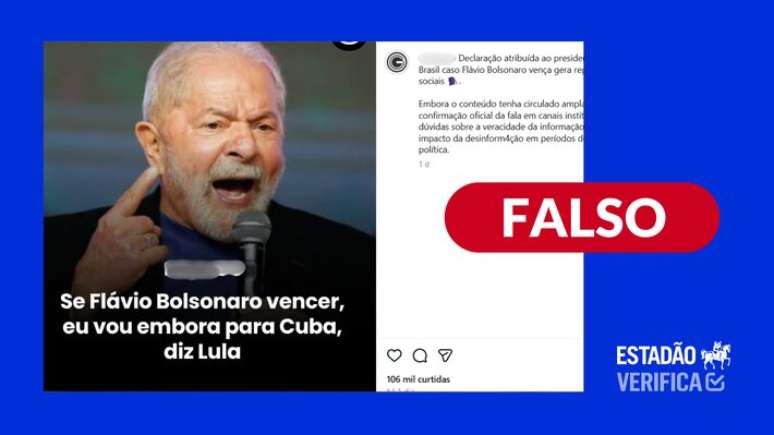Screen dimensions: 774x435
Task: Click the ESTADÃO logo text
Action: click(x=656, y=356)
